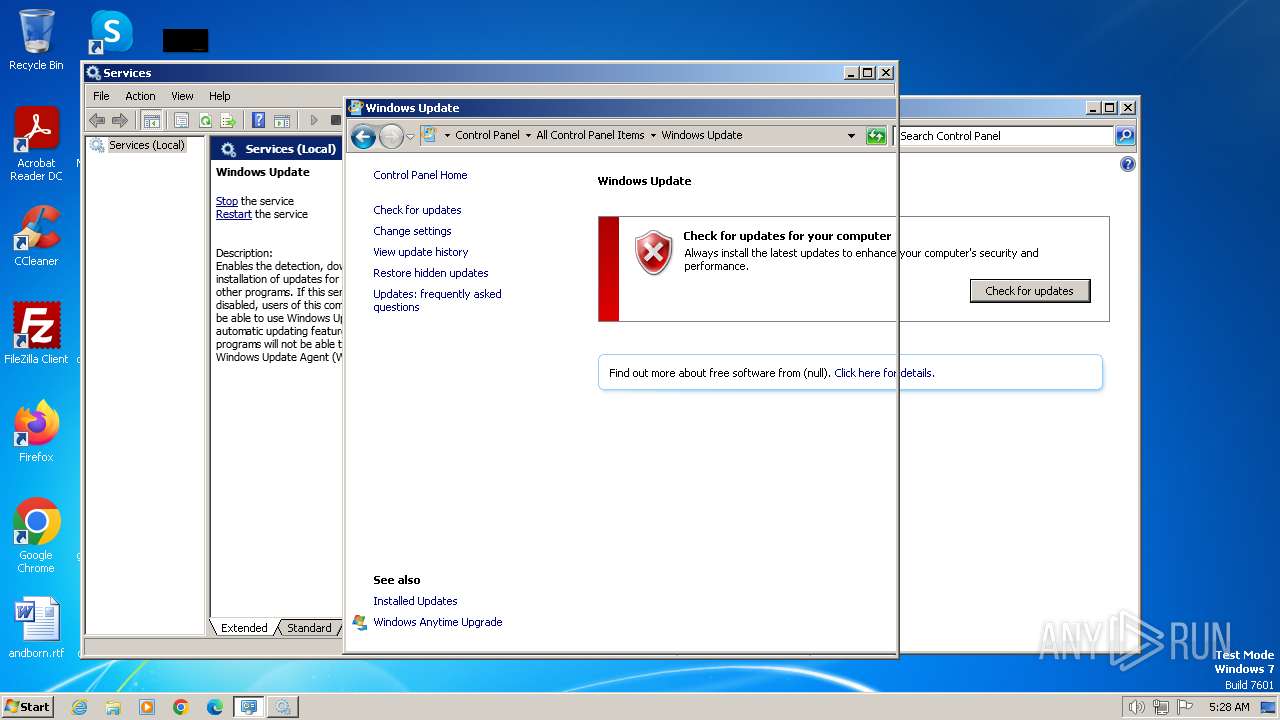This screenshot has height=720, width=1280.
Task: Click the Back arrow in Windows Update window
Action: coord(363,136)
